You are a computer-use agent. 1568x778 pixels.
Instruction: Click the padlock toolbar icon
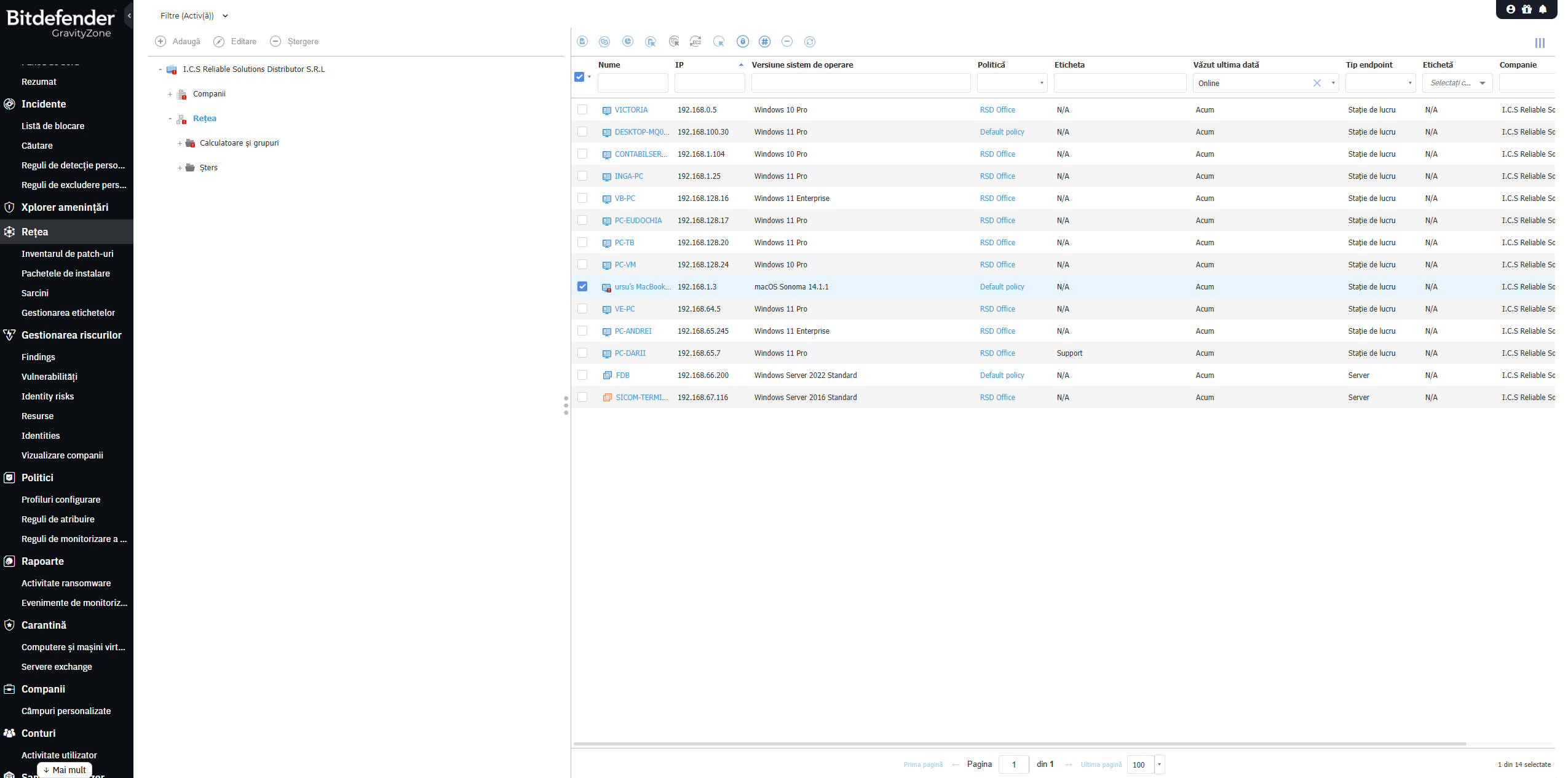[x=743, y=41]
